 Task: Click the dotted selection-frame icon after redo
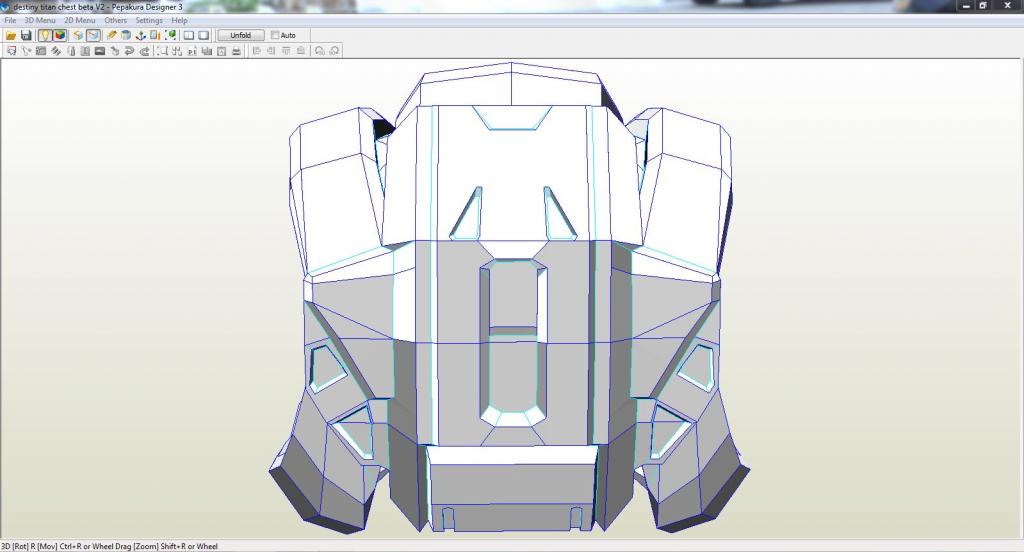[162, 51]
